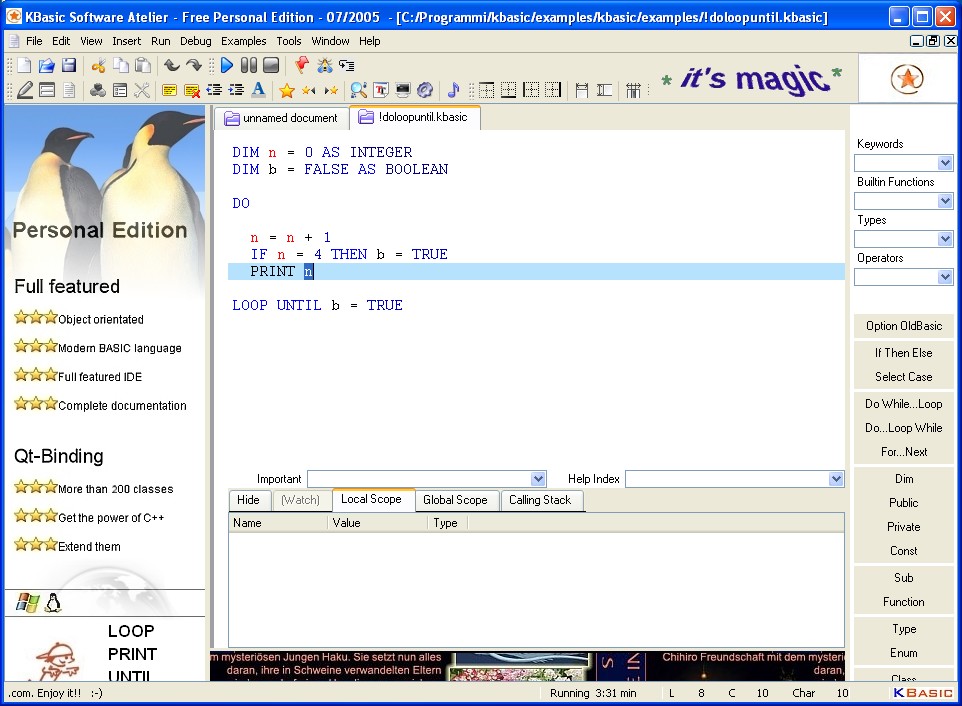Viewport: 962px width, 706px height.
Task: Click the single-step arrow lines icon
Action: (347, 66)
